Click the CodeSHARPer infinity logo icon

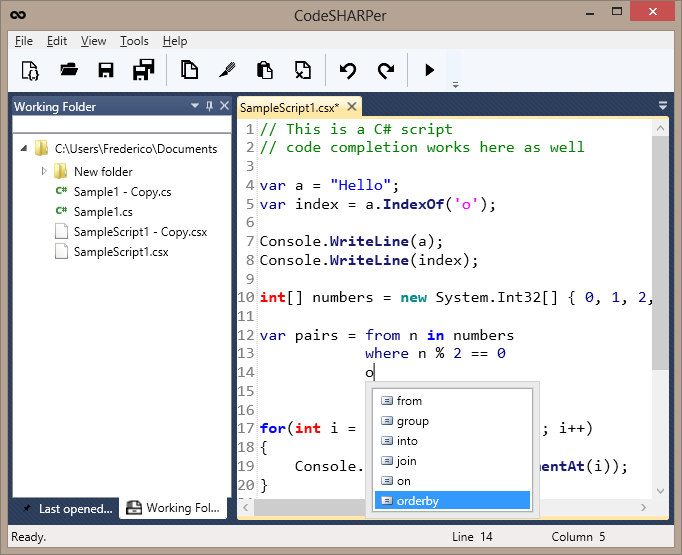pos(18,15)
